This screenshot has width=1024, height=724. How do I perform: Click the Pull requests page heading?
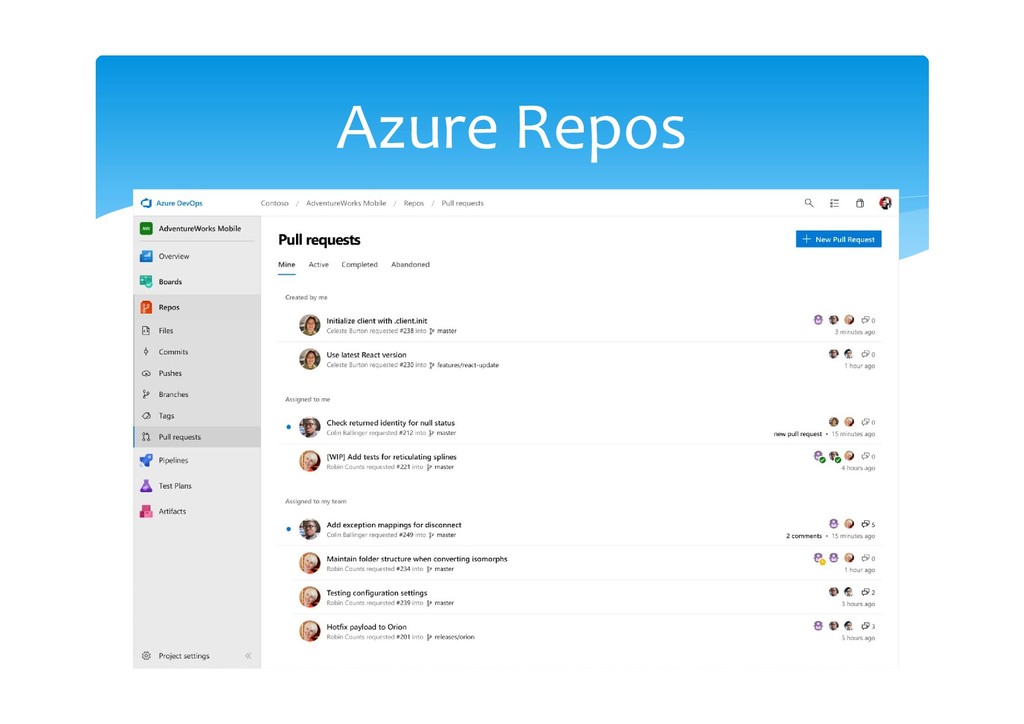(x=319, y=240)
